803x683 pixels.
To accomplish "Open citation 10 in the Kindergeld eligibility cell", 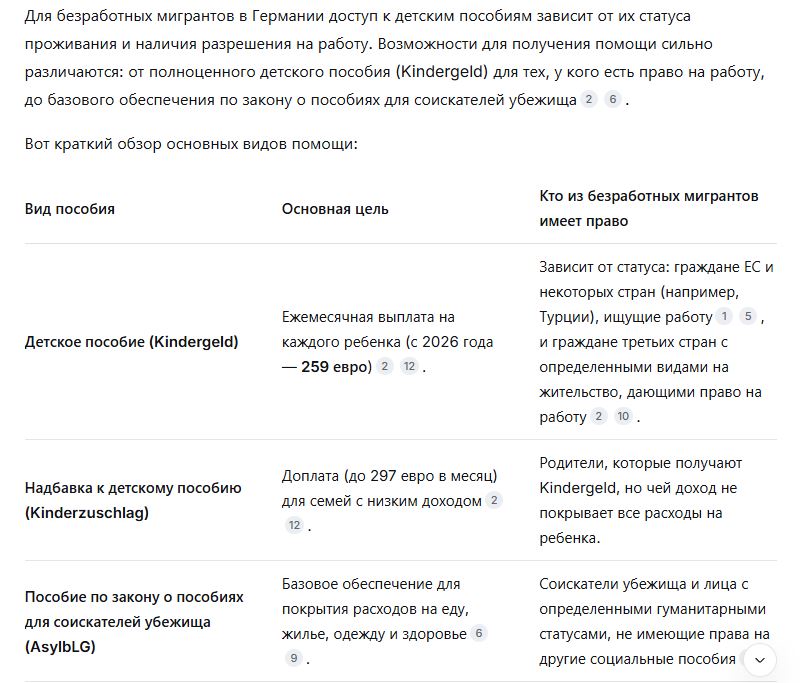I will (623, 416).
